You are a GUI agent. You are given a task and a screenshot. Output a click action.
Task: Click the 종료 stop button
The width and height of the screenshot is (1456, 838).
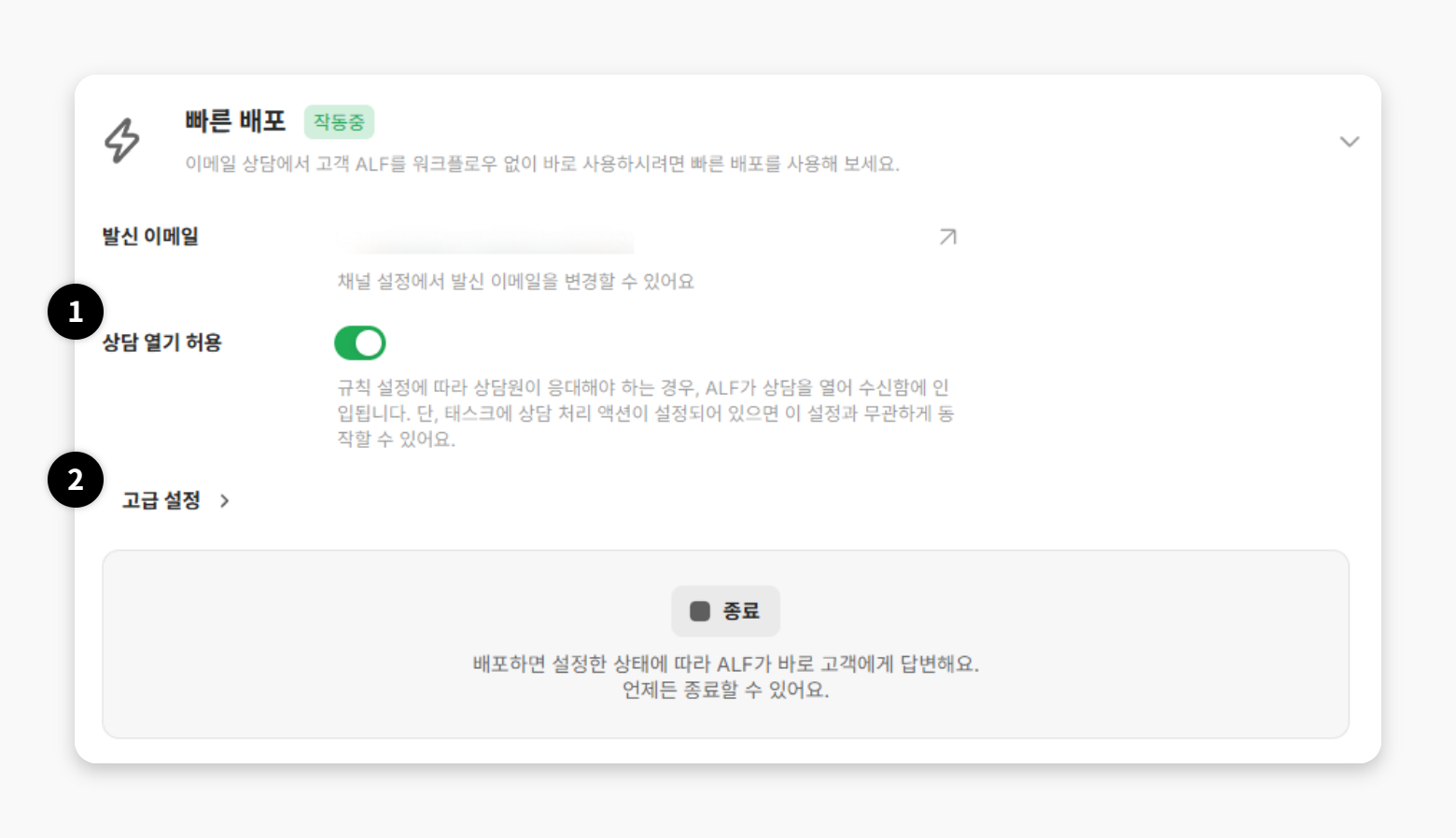(725, 611)
